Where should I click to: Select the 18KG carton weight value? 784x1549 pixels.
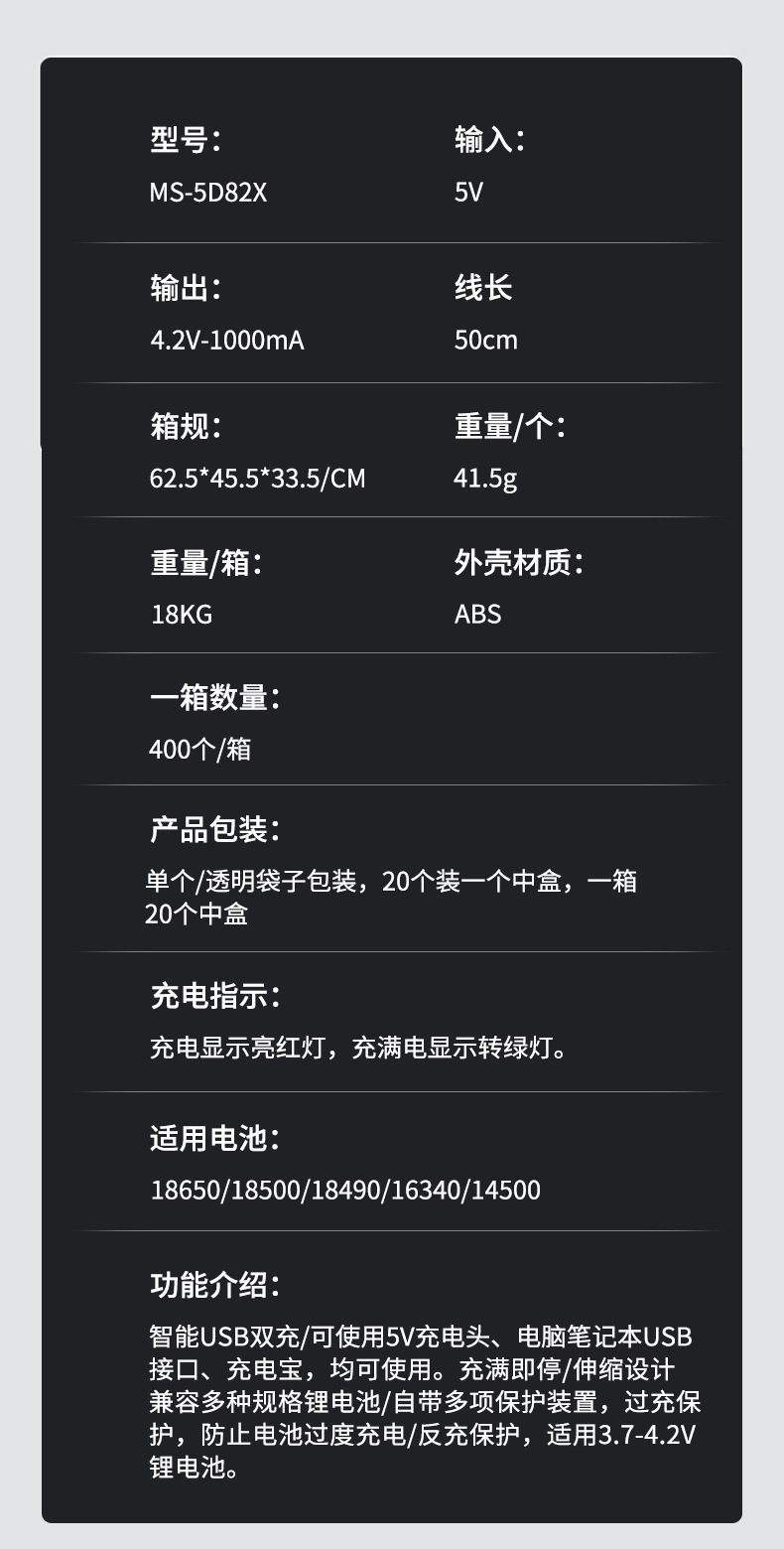(x=182, y=614)
